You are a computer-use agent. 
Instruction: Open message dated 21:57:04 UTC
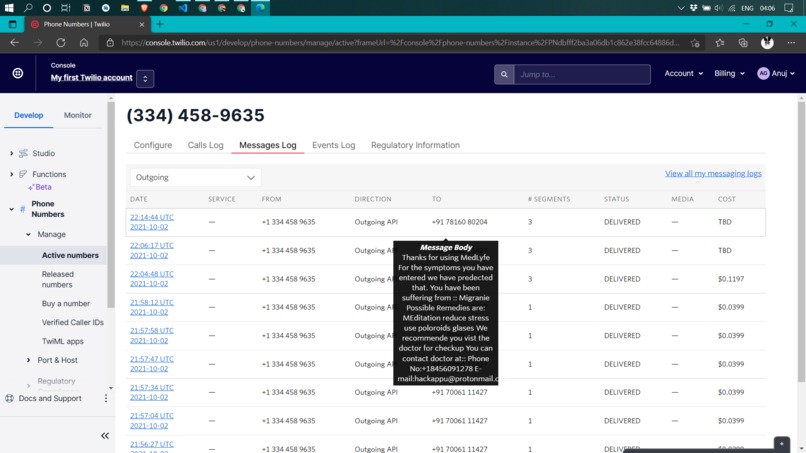(152, 421)
